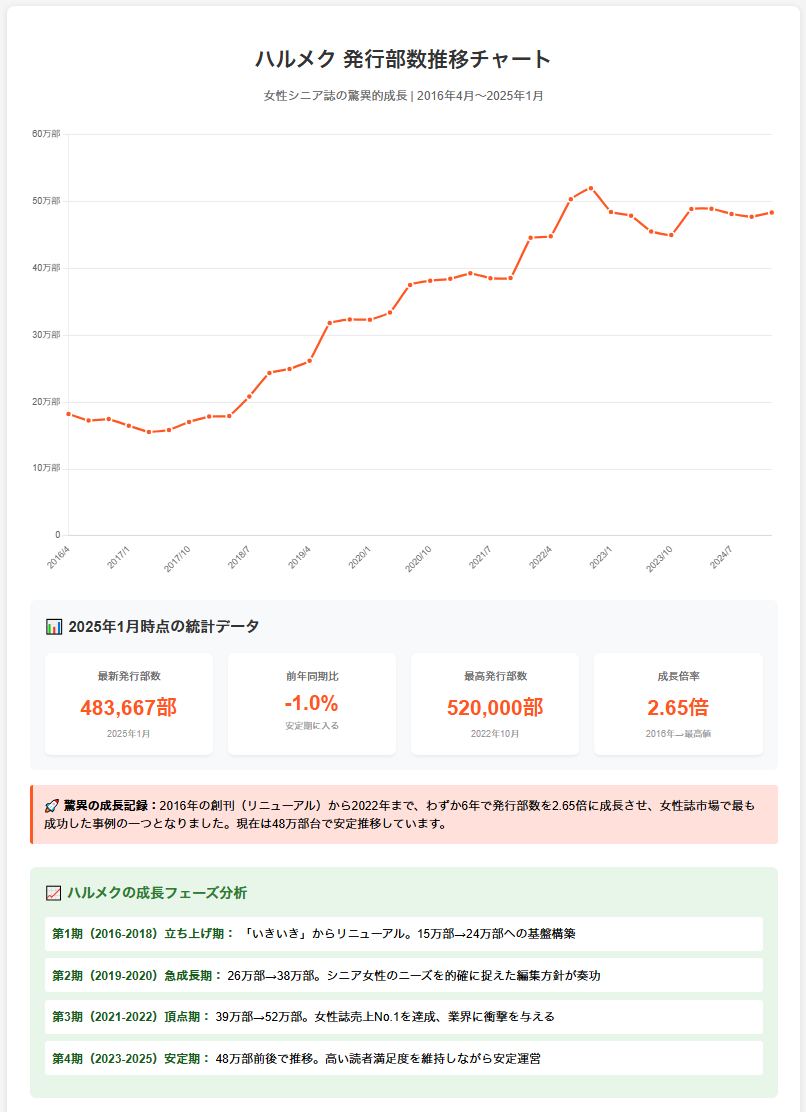Click the 2024/7 x-axis label
The width and height of the screenshot is (806, 1112).
pos(722,556)
